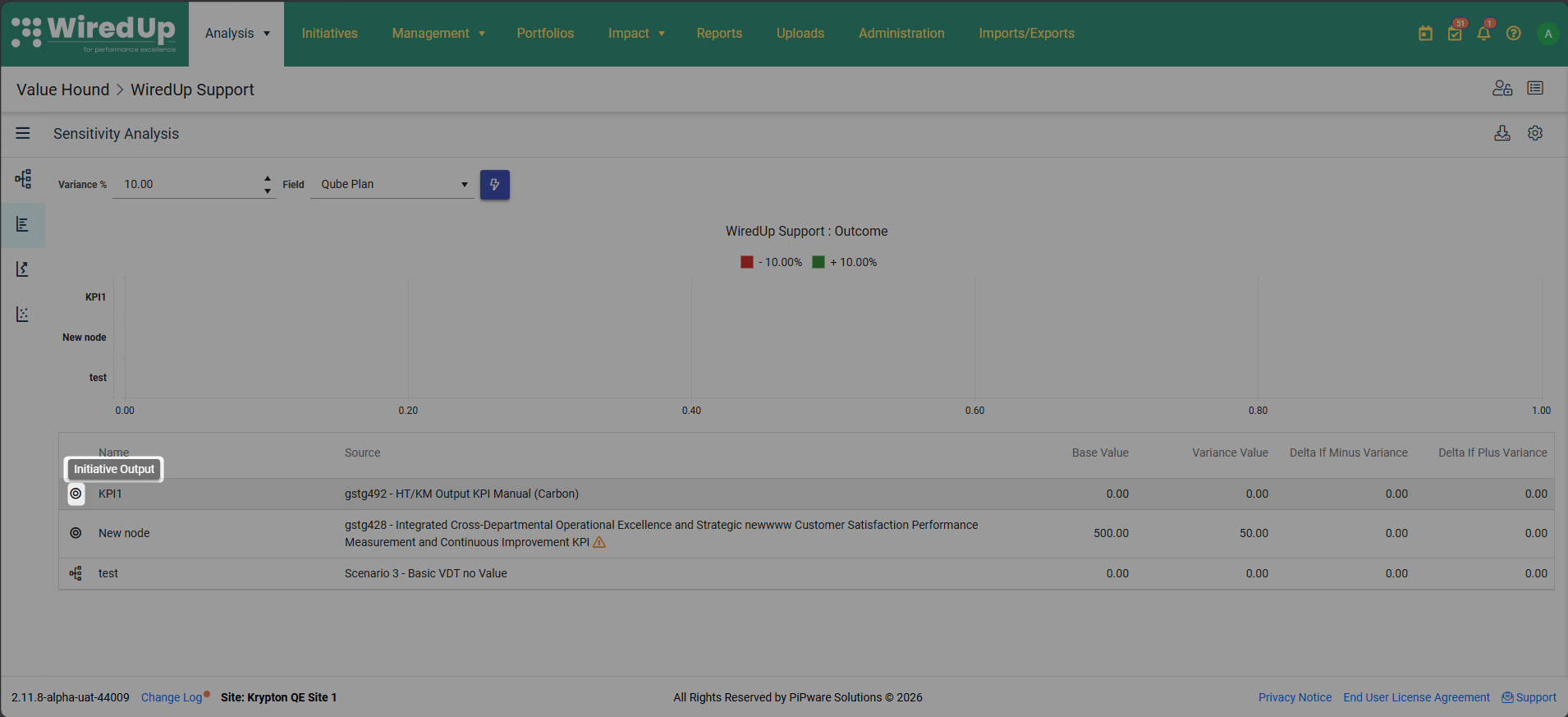Select the KPI1 name cell
The width and height of the screenshot is (1568, 717).
(110, 494)
